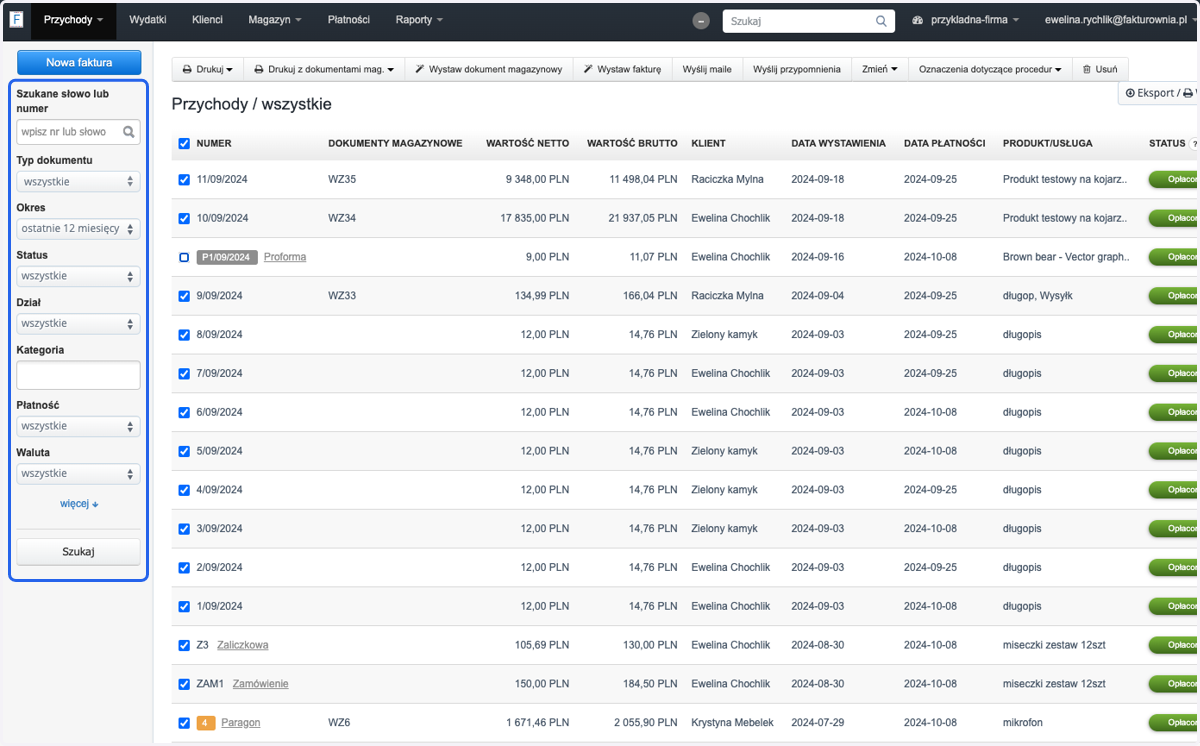Click the Fakturownia logo icon
Screen dimensions: 1200x746
pos(17,20)
